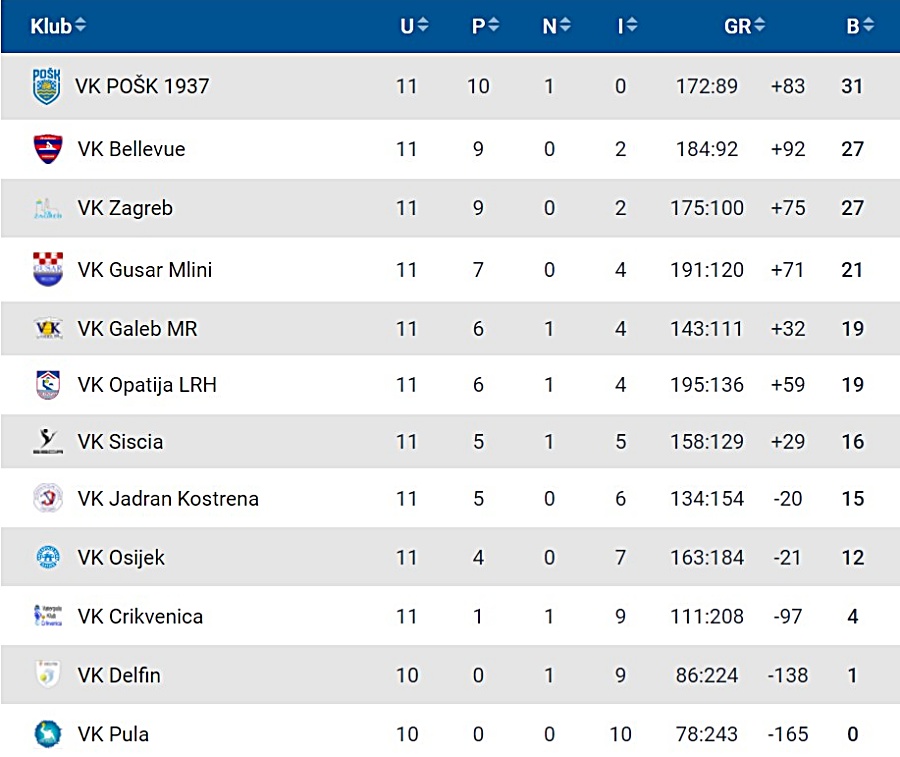Click the VK Osijek round blue logo

pos(48,557)
